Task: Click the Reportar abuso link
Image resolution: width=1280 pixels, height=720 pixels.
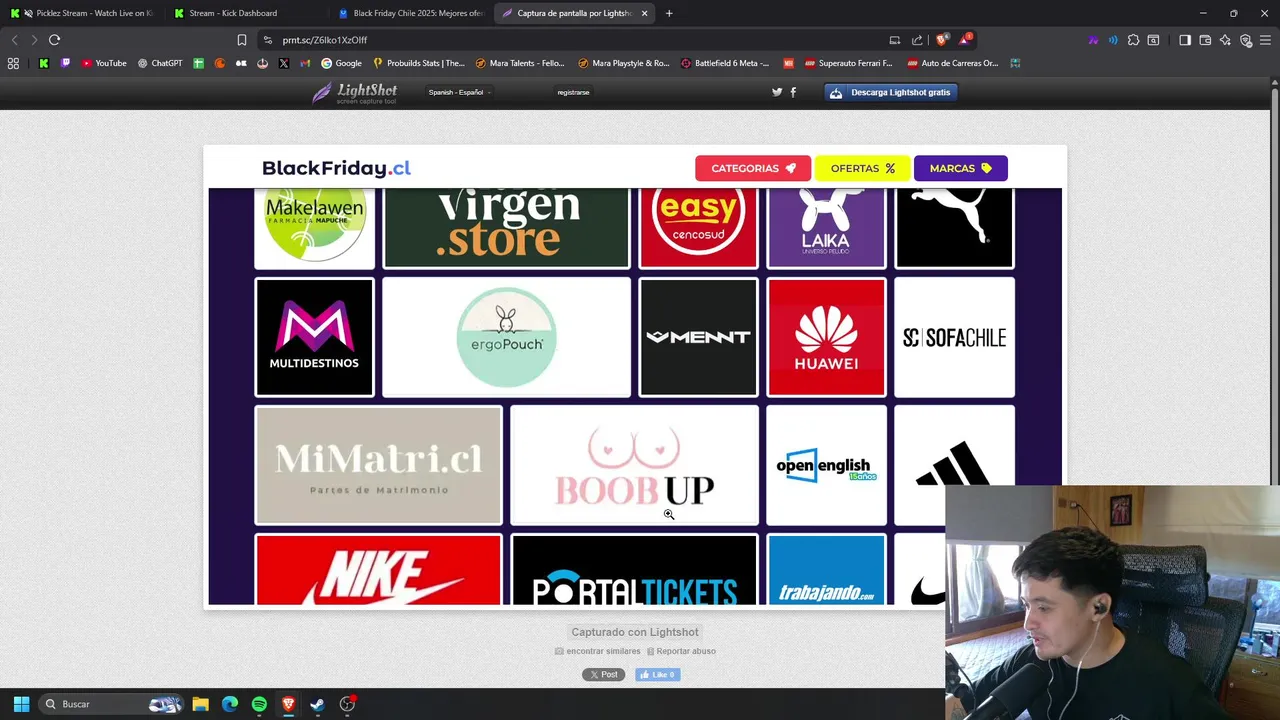Action: 681,651
